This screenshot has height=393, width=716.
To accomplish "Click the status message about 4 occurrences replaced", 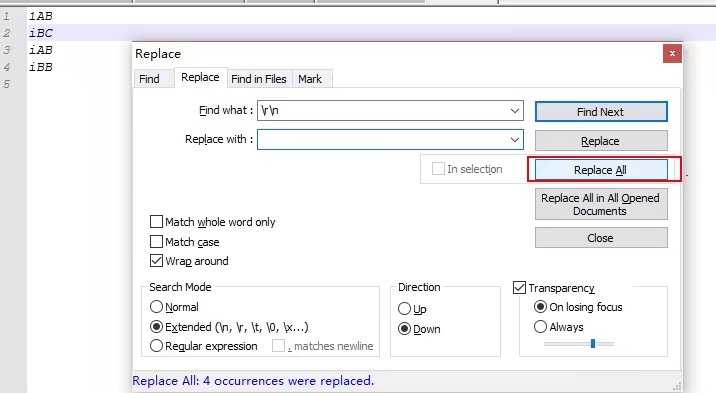I will (253, 381).
